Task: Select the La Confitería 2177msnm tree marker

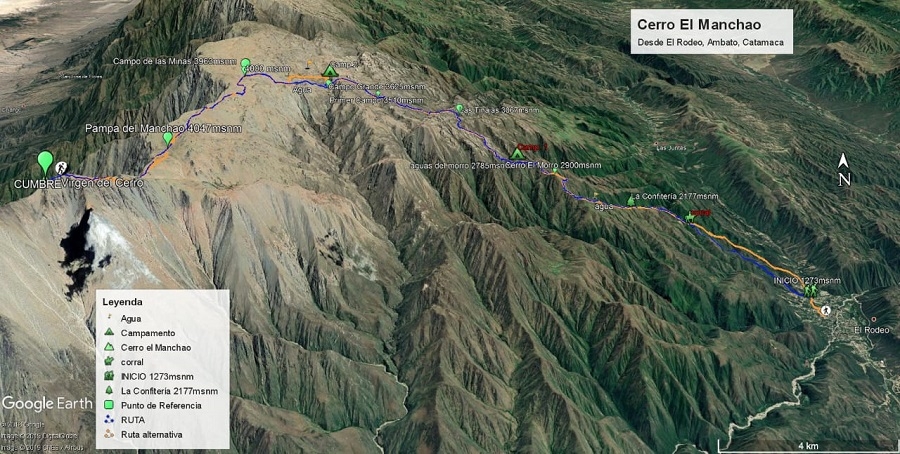Action: [x=631, y=201]
